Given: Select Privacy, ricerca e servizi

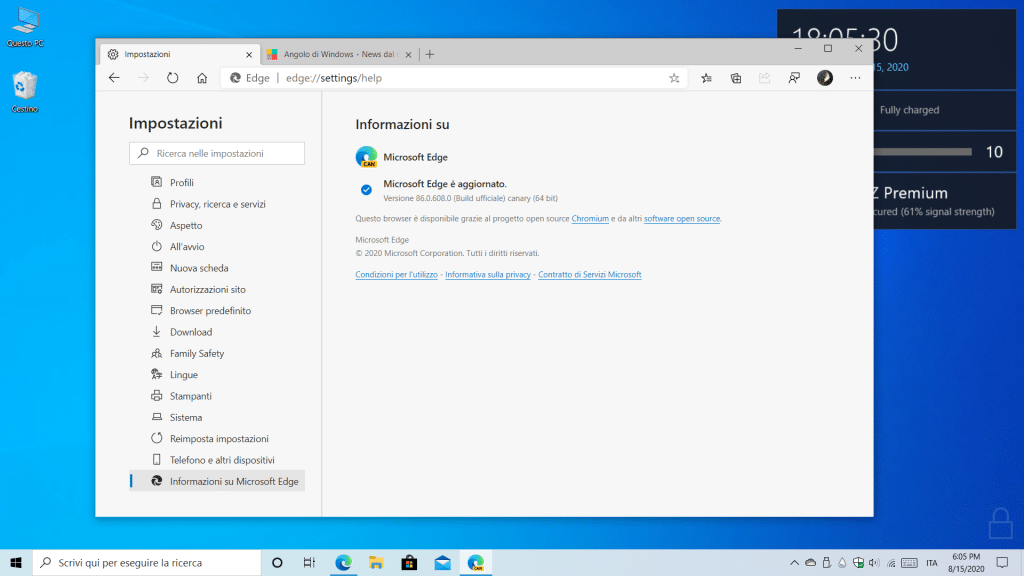Looking at the screenshot, I should (x=217, y=204).
